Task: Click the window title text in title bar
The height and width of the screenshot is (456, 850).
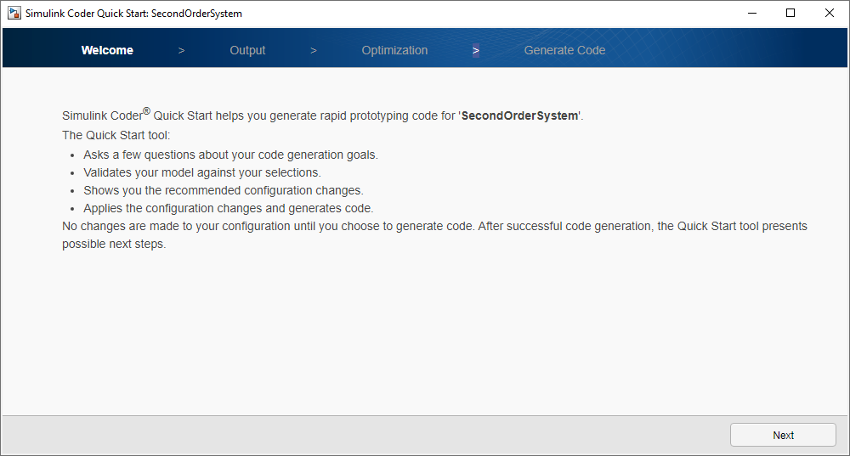Action: tap(134, 14)
